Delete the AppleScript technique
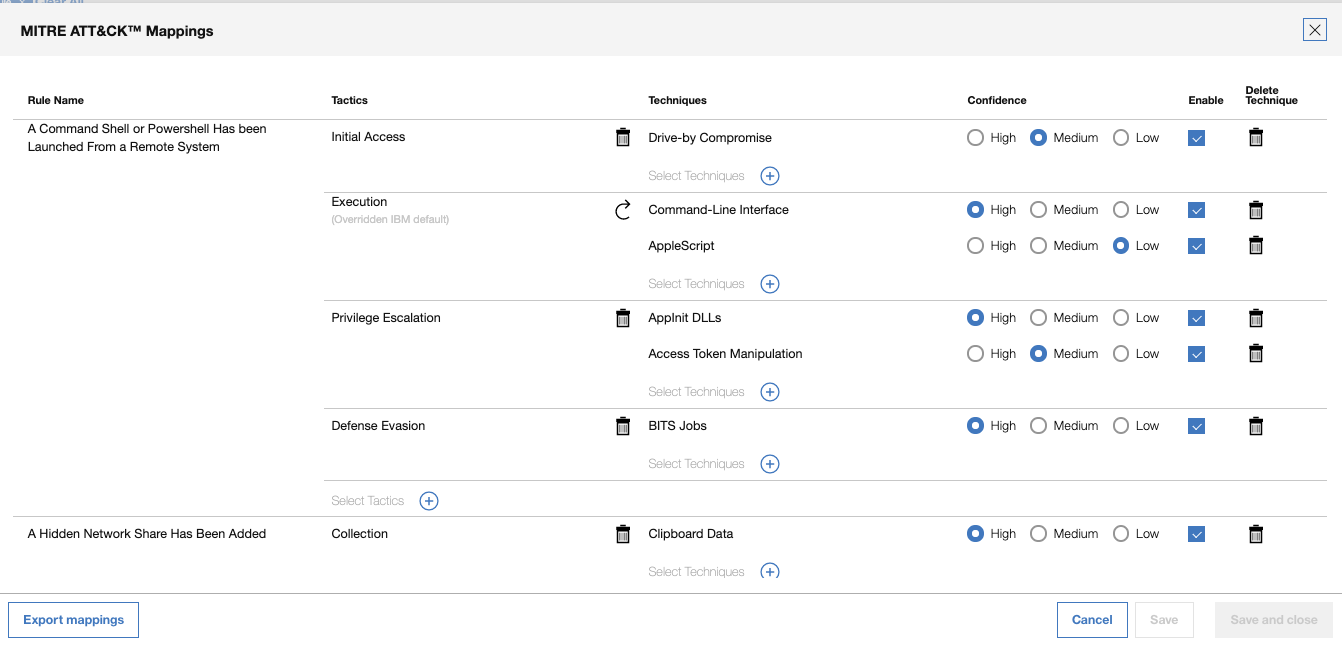This screenshot has width=1342, height=647. coord(1256,246)
